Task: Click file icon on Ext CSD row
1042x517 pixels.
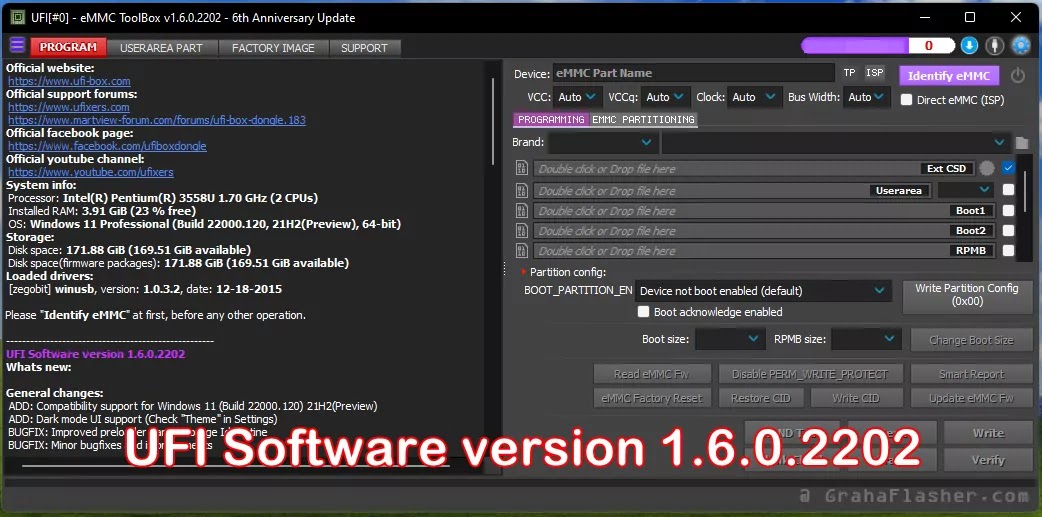Action: tap(522, 169)
